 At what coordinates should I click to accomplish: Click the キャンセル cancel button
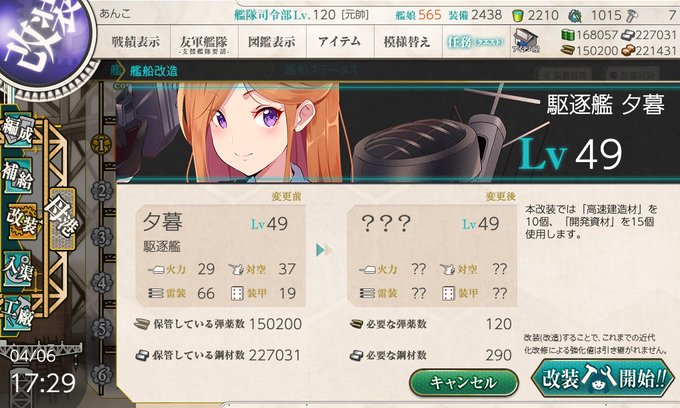464,382
